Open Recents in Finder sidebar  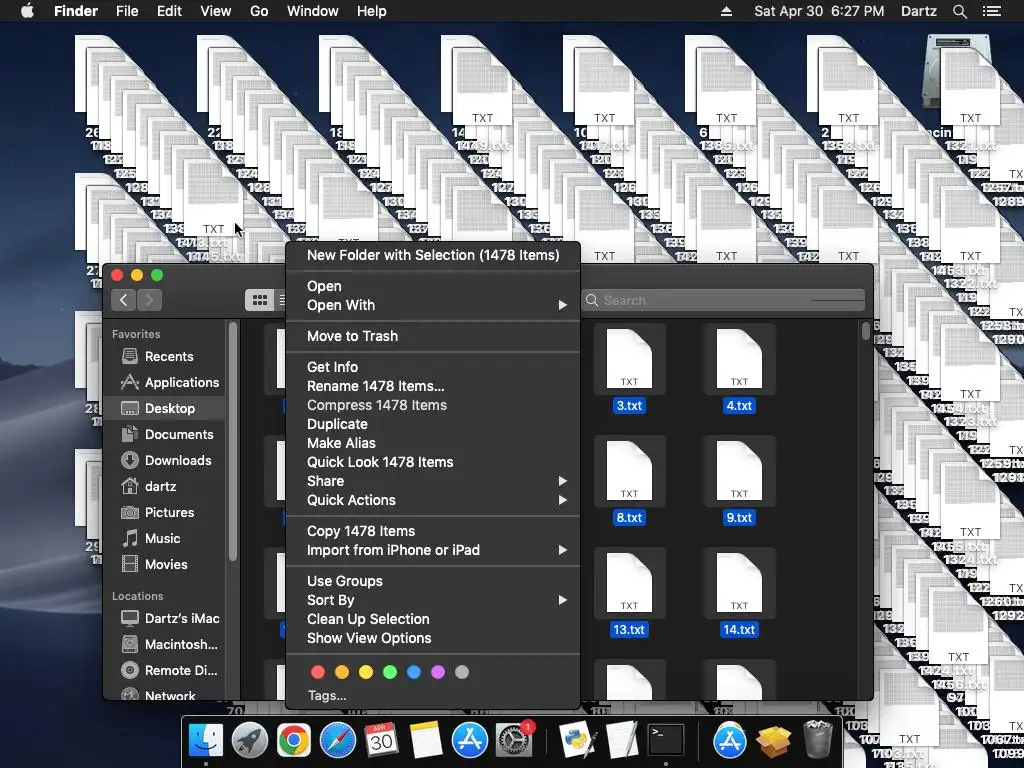point(168,357)
